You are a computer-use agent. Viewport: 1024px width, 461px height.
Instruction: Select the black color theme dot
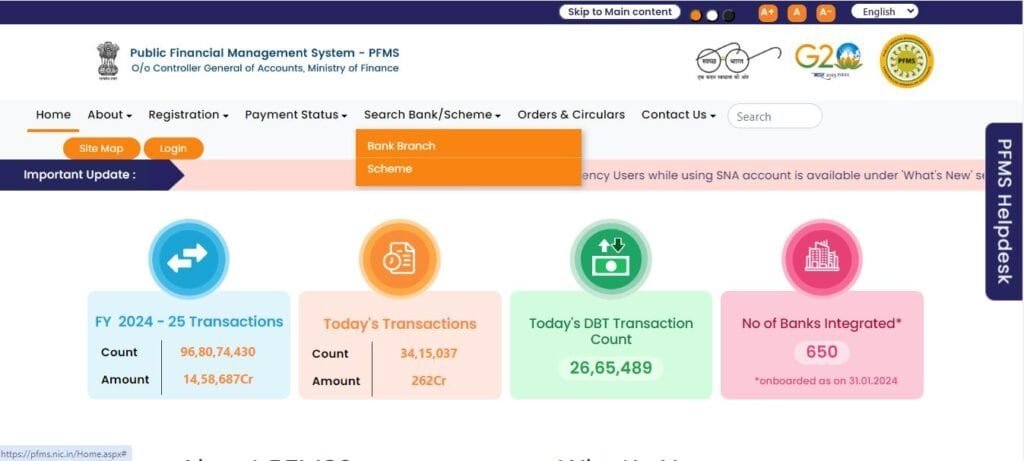coord(729,16)
